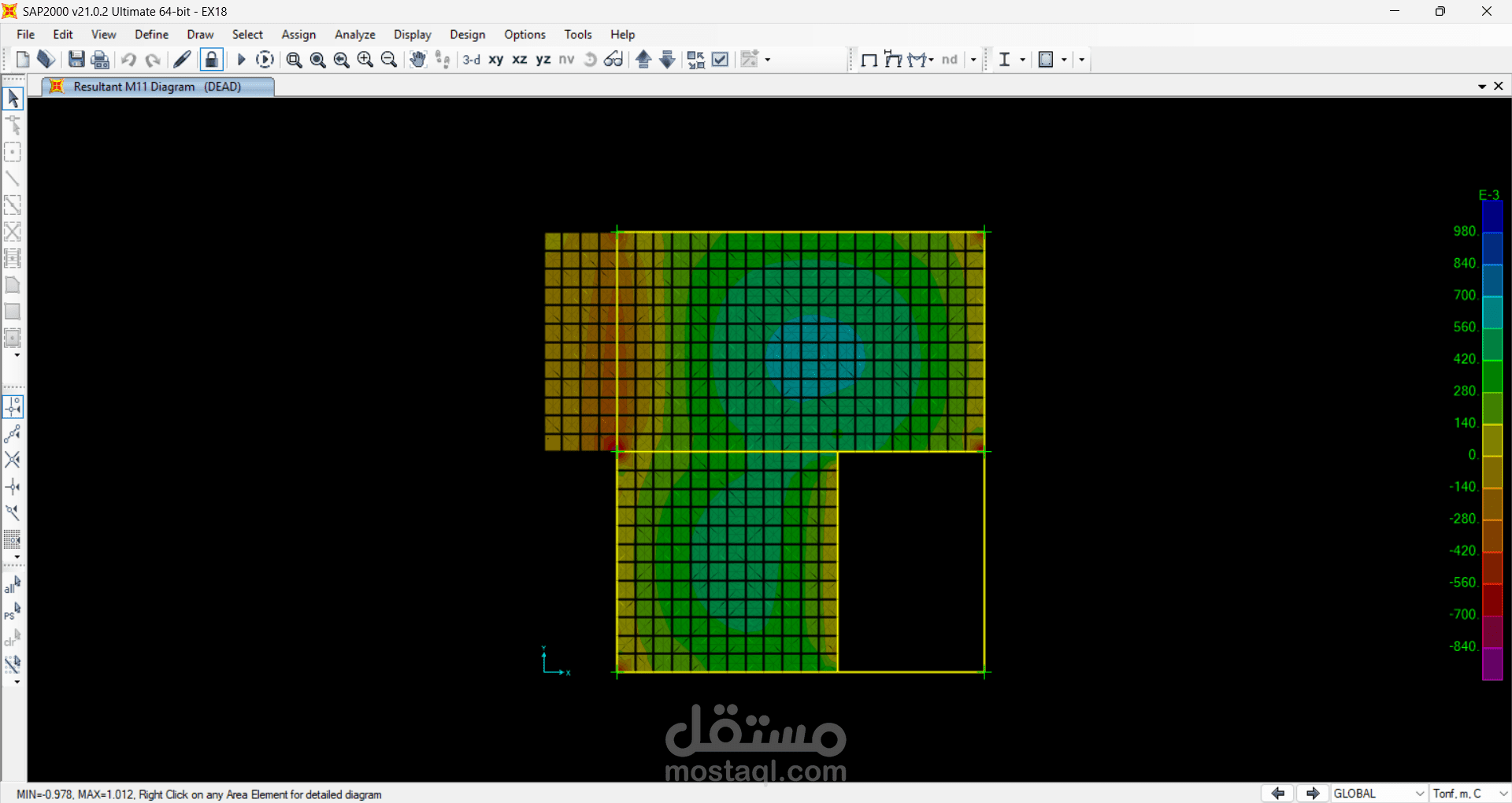Click the Move Up in List arrow
The image size is (1512, 803).
(x=643, y=60)
